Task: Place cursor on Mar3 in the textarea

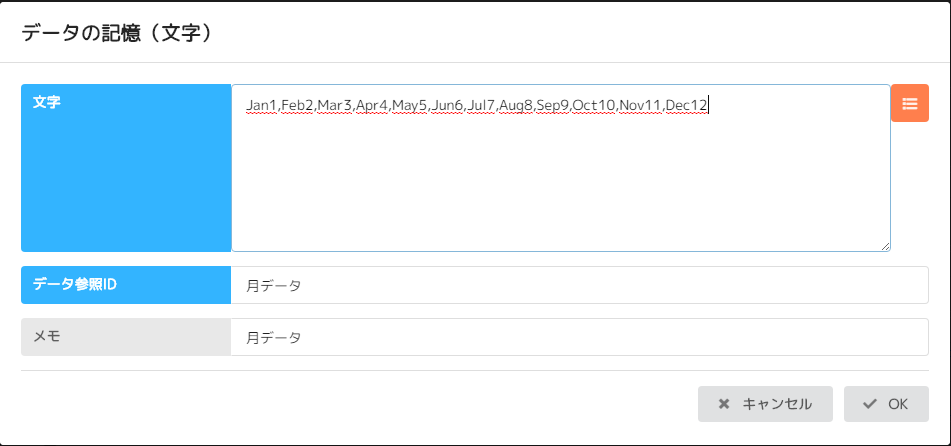Action: click(x=335, y=106)
